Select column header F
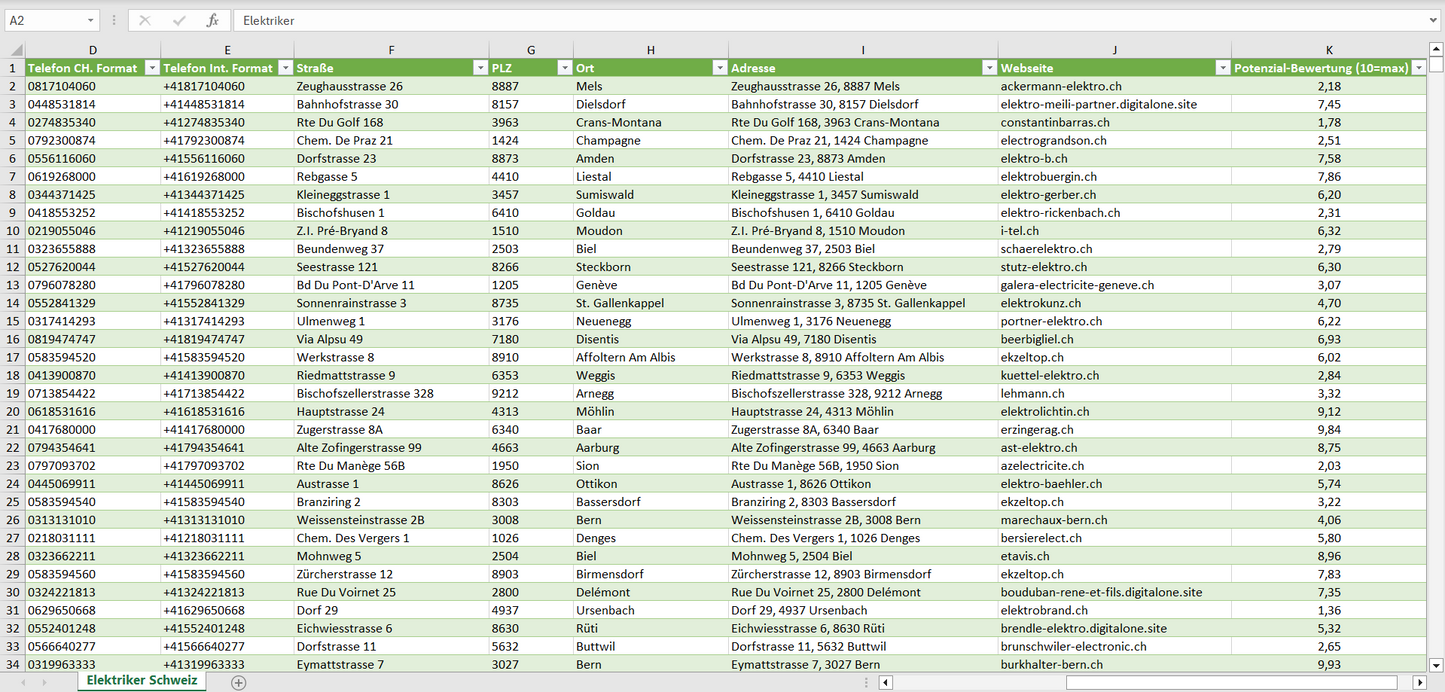Screen dimensions: 1445x692 pos(391,50)
